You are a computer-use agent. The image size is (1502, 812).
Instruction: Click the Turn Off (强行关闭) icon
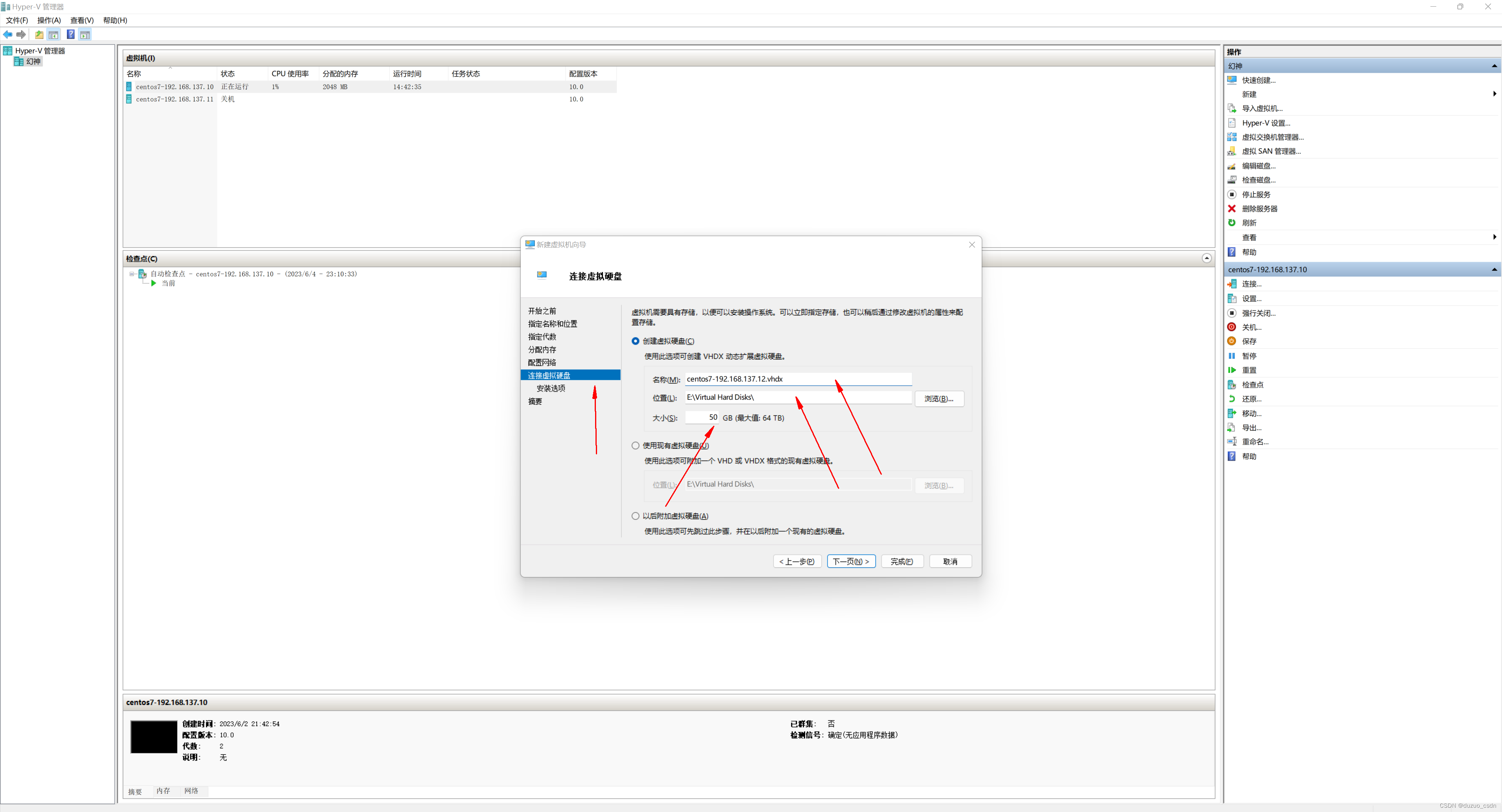click(1232, 313)
